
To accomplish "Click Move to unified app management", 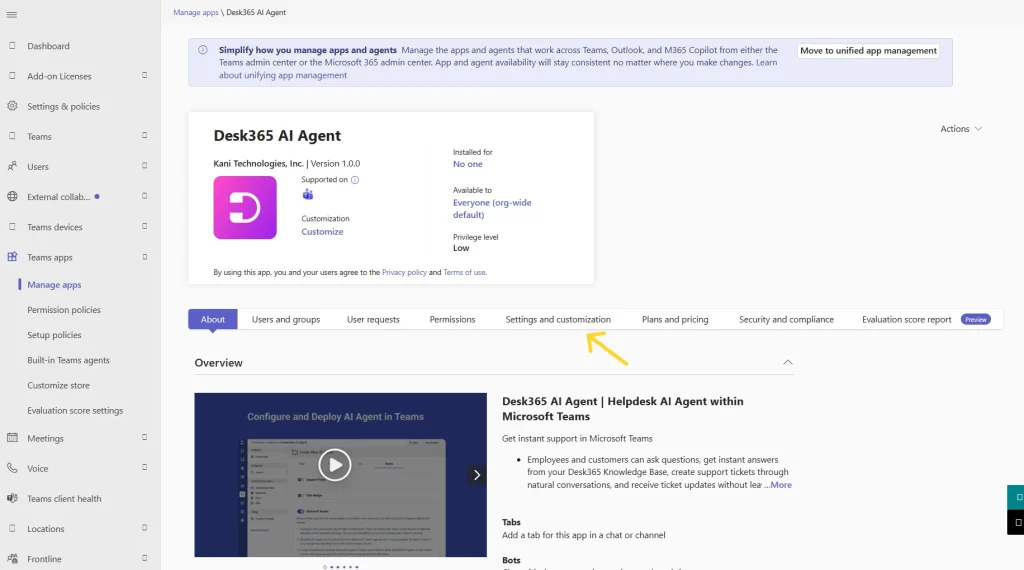I will [x=868, y=50].
